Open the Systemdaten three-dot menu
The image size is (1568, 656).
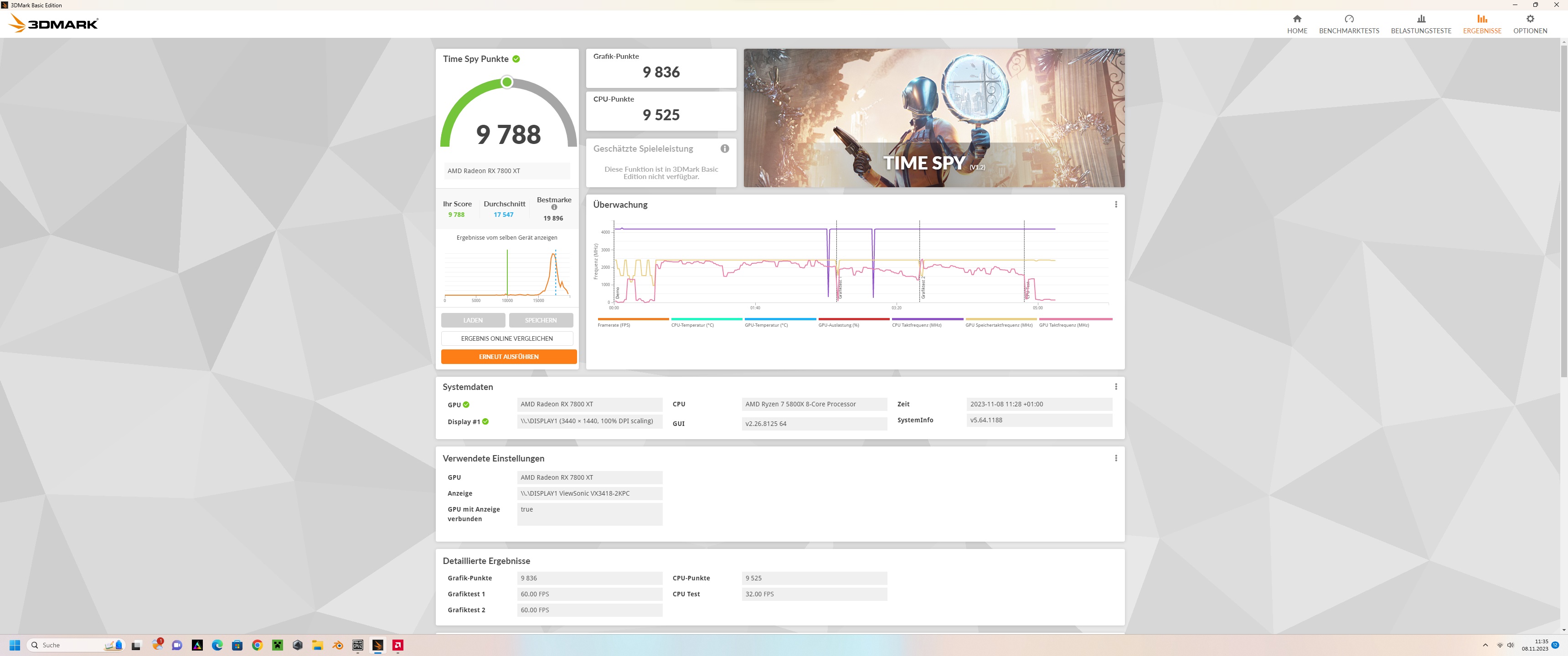point(1116,387)
